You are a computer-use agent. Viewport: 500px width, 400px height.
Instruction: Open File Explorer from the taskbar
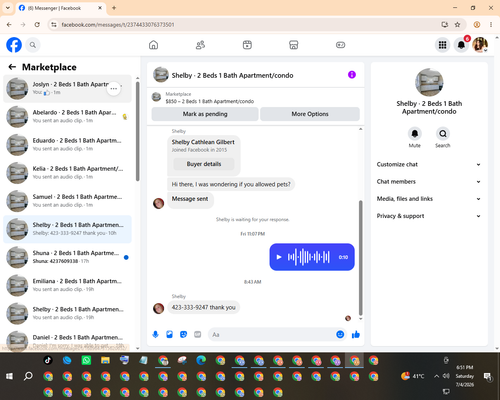coord(105,360)
